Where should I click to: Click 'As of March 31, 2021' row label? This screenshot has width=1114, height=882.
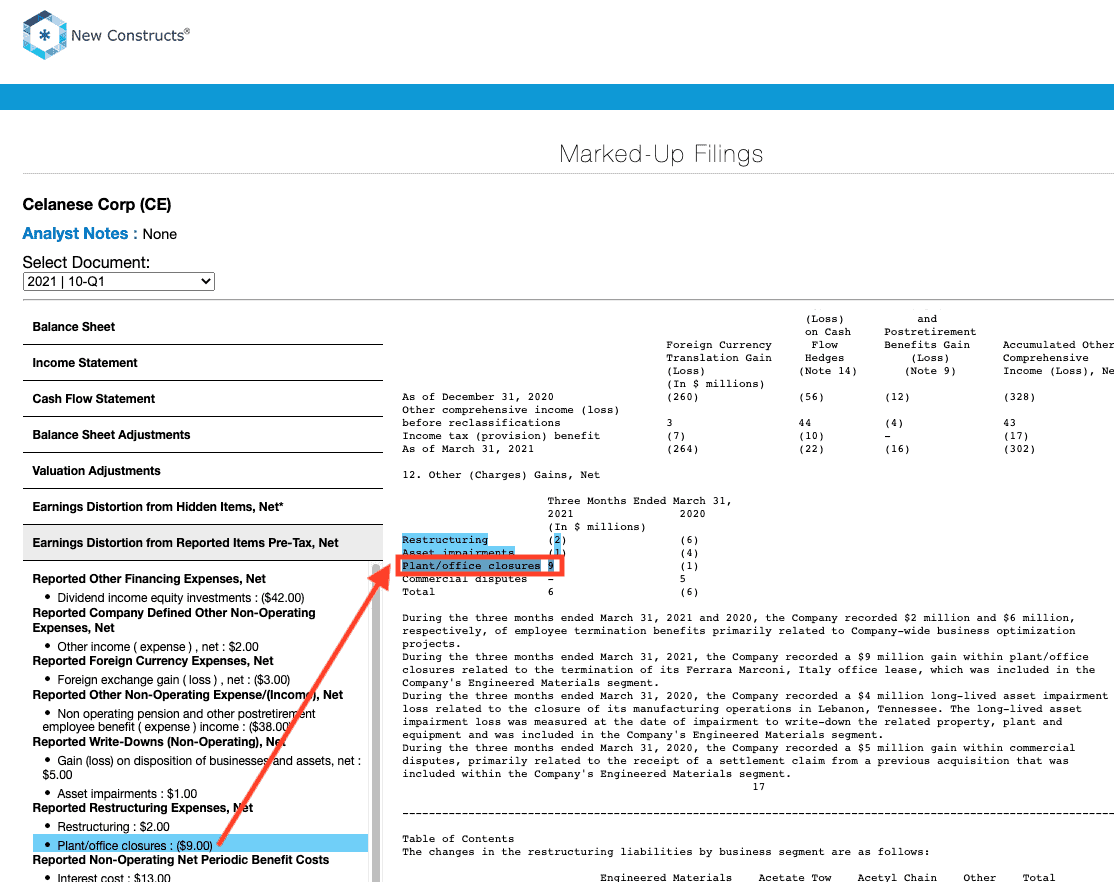click(x=468, y=449)
